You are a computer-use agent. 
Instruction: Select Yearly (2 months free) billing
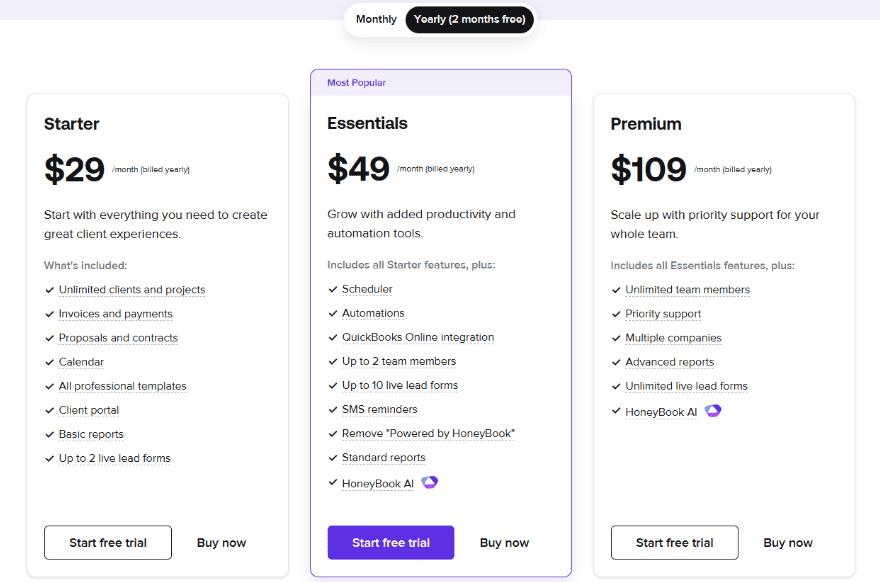[x=469, y=19]
